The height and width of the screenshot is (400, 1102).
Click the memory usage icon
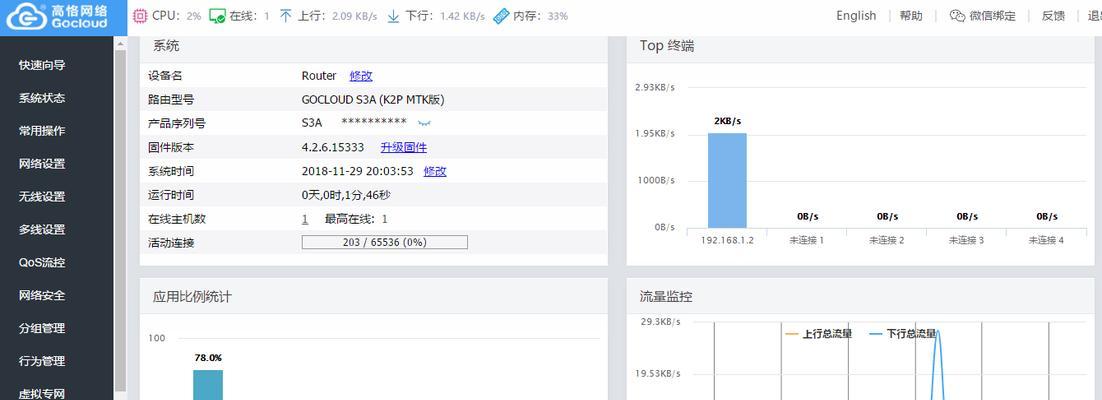[x=501, y=16]
